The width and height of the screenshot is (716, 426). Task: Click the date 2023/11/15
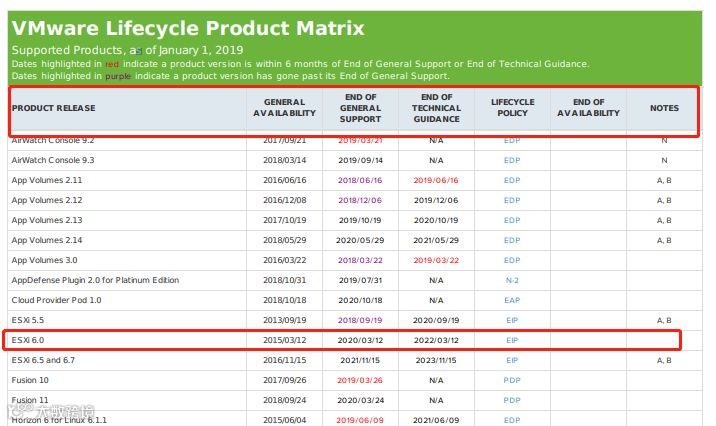[436, 360]
